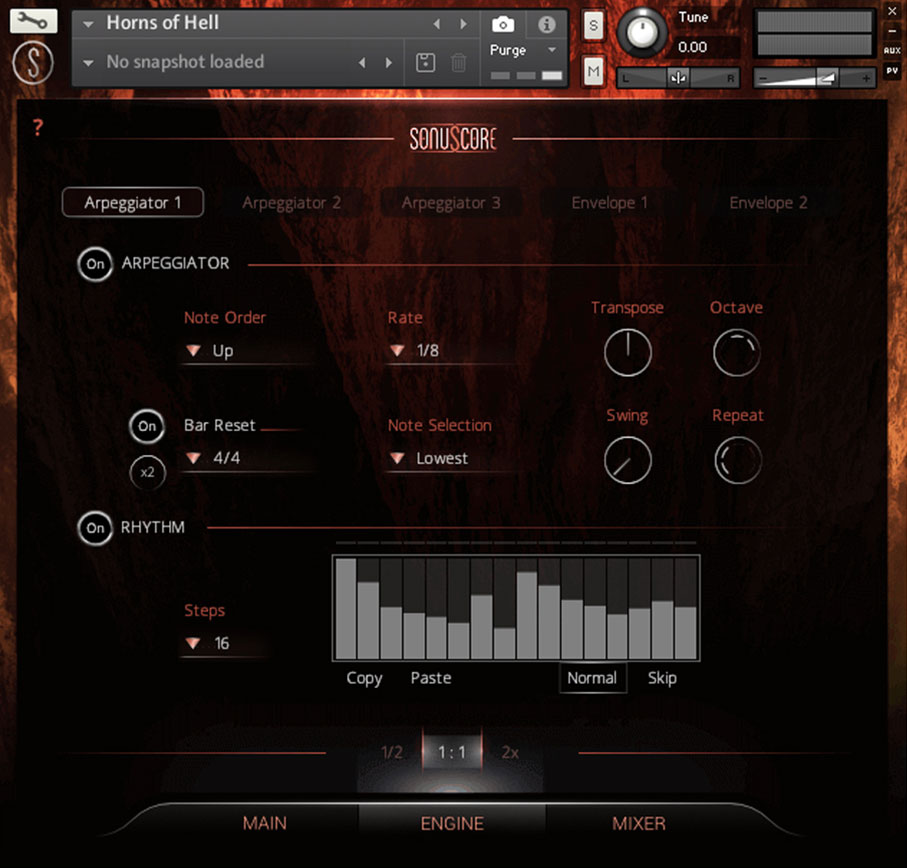
Task: Toggle the AUX sends button
Action: coord(892,50)
